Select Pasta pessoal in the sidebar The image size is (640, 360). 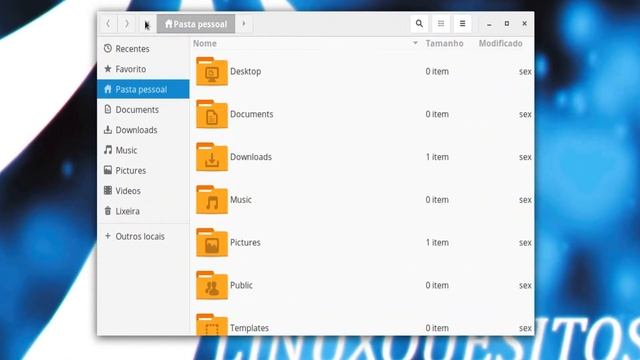[x=143, y=89]
